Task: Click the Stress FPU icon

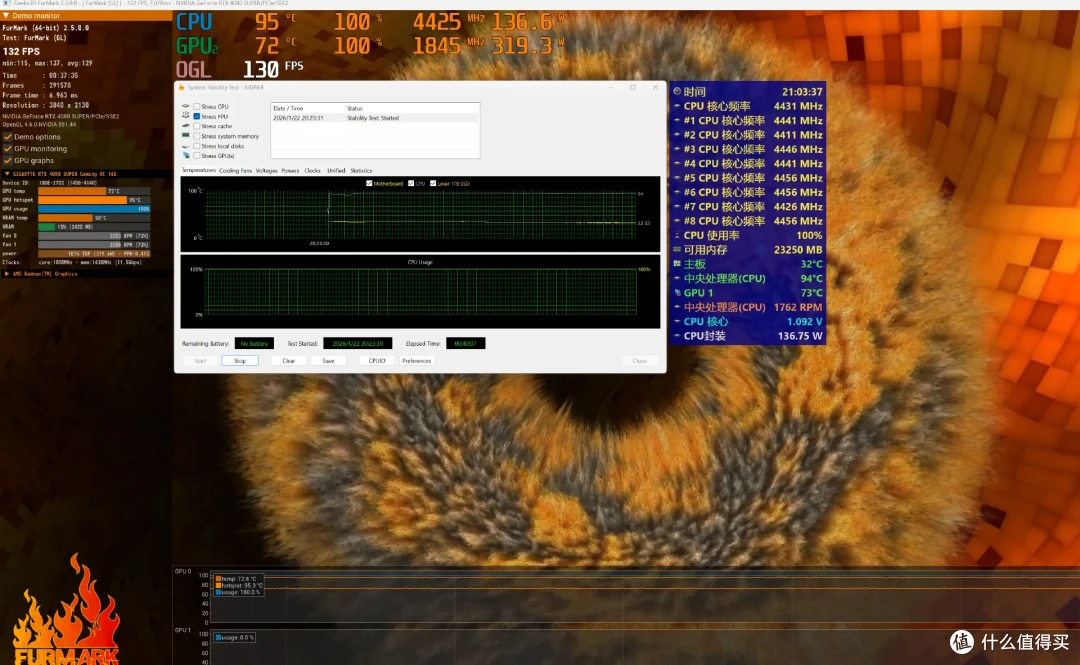Action: (186, 116)
